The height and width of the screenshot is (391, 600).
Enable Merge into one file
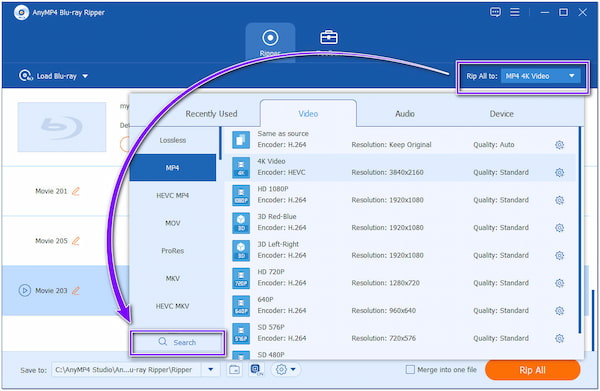point(410,370)
